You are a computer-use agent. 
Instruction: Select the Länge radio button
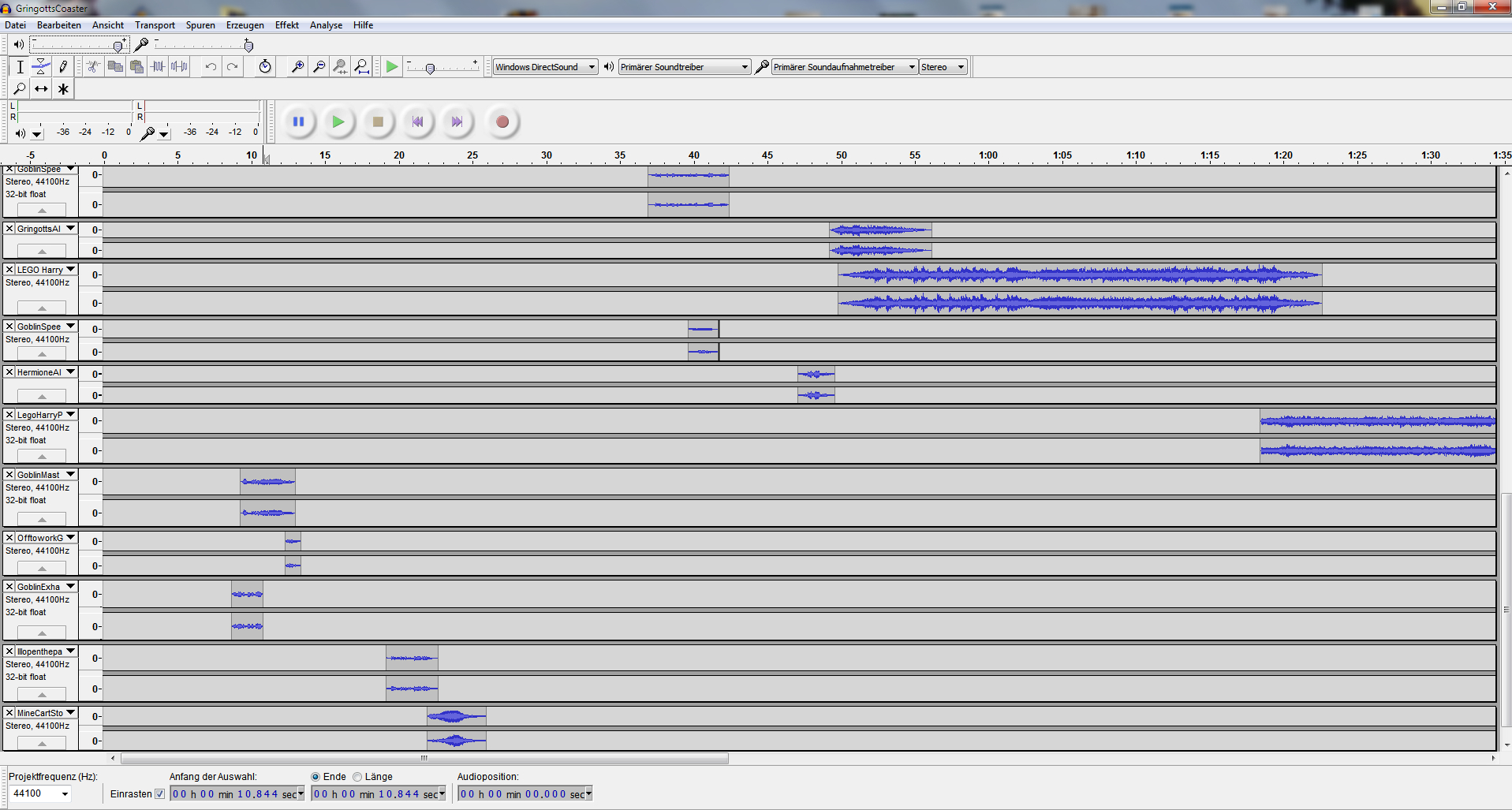pos(358,777)
